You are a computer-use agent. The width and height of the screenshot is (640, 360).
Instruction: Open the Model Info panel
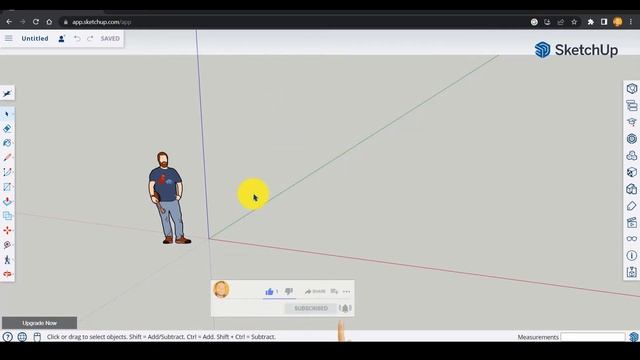coord(631,256)
